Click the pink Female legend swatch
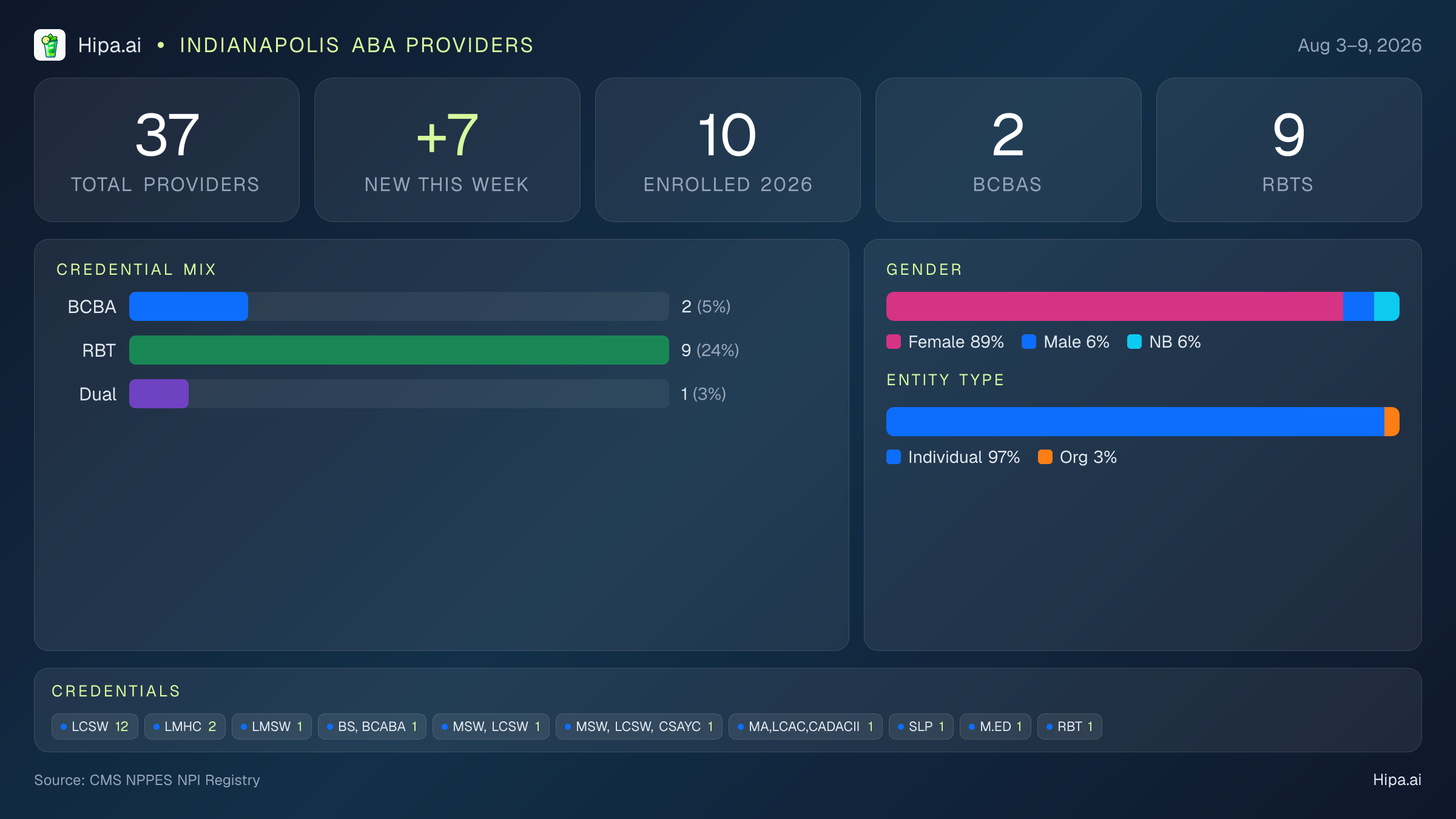Screen dimensions: 1456x819 pos(894,342)
